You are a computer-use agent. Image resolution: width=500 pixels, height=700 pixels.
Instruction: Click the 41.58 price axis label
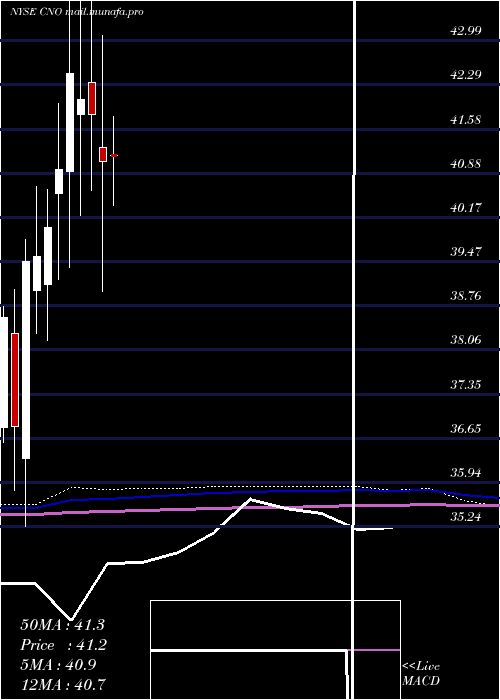click(466, 119)
